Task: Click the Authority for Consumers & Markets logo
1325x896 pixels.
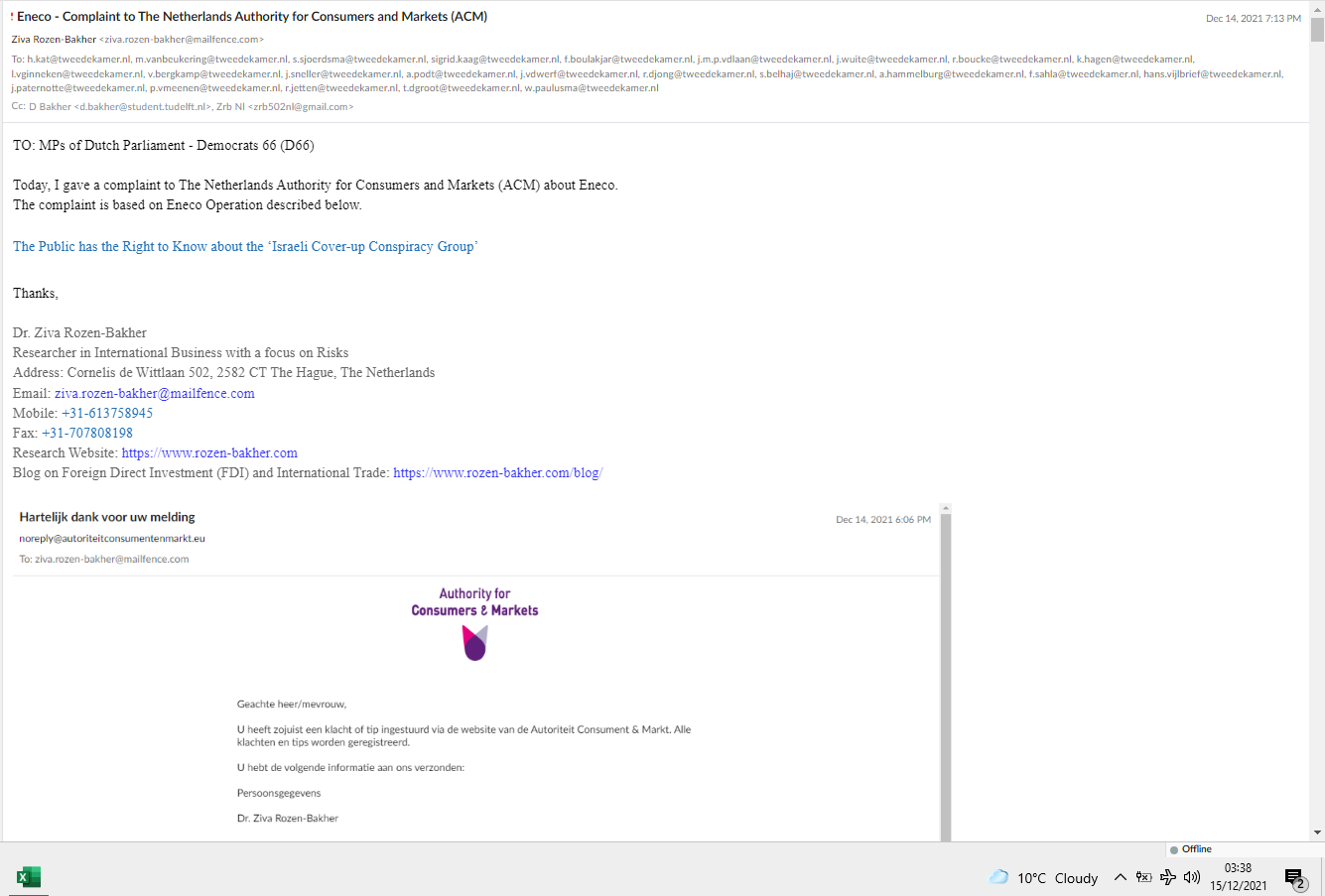Action: (x=475, y=623)
